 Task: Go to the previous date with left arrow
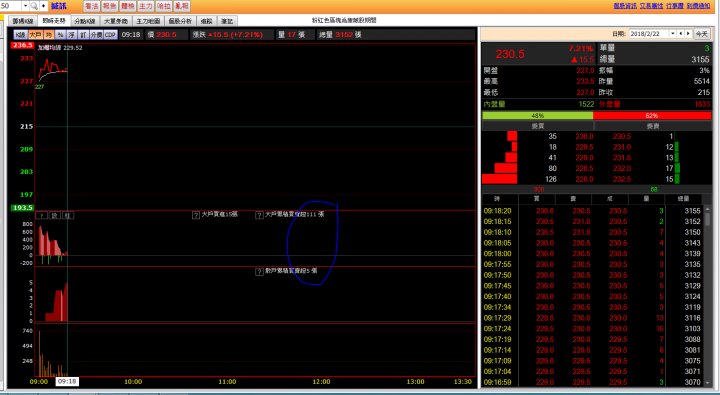pyautogui.click(x=681, y=34)
